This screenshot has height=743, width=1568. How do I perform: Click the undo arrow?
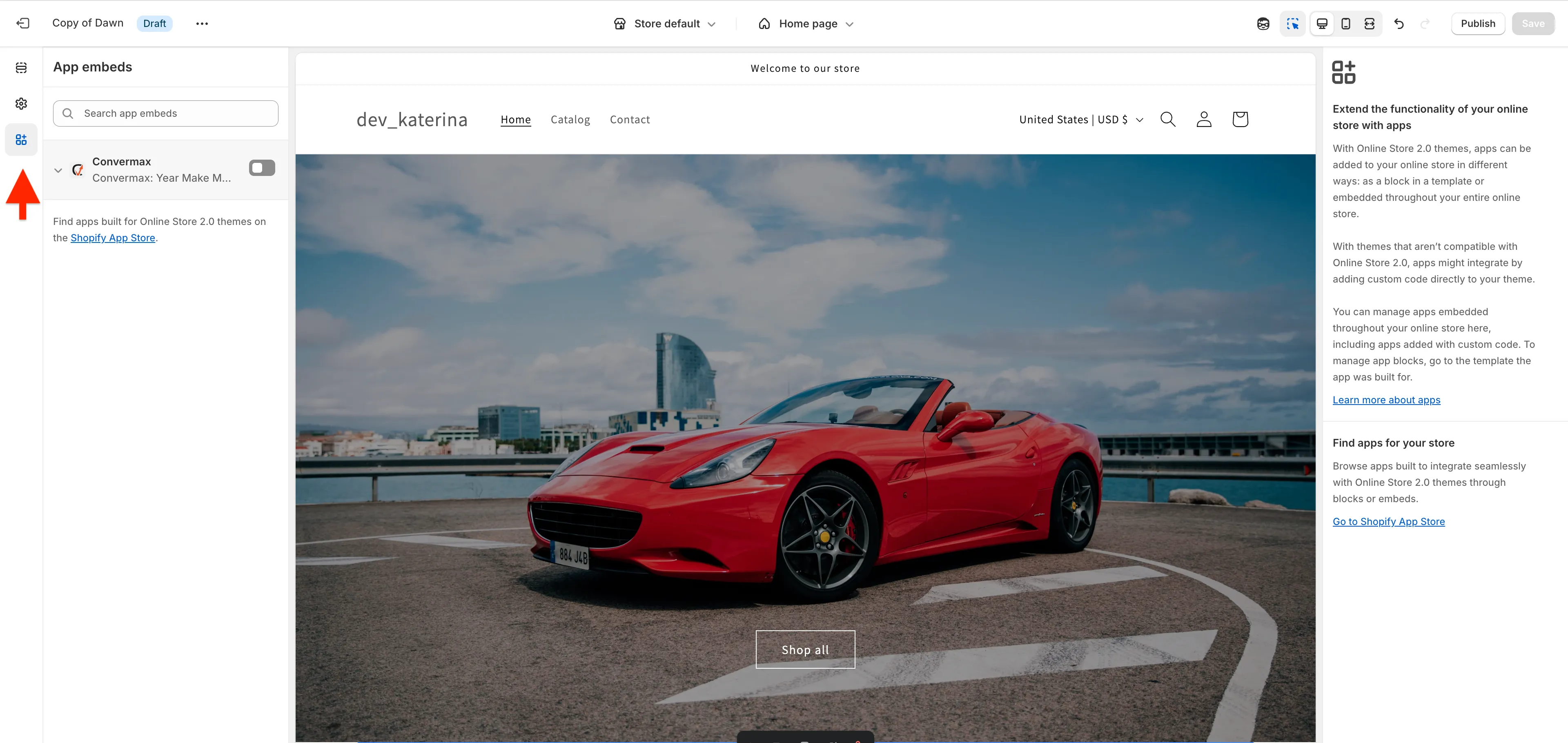pyautogui.click(x=1399, y=24)
